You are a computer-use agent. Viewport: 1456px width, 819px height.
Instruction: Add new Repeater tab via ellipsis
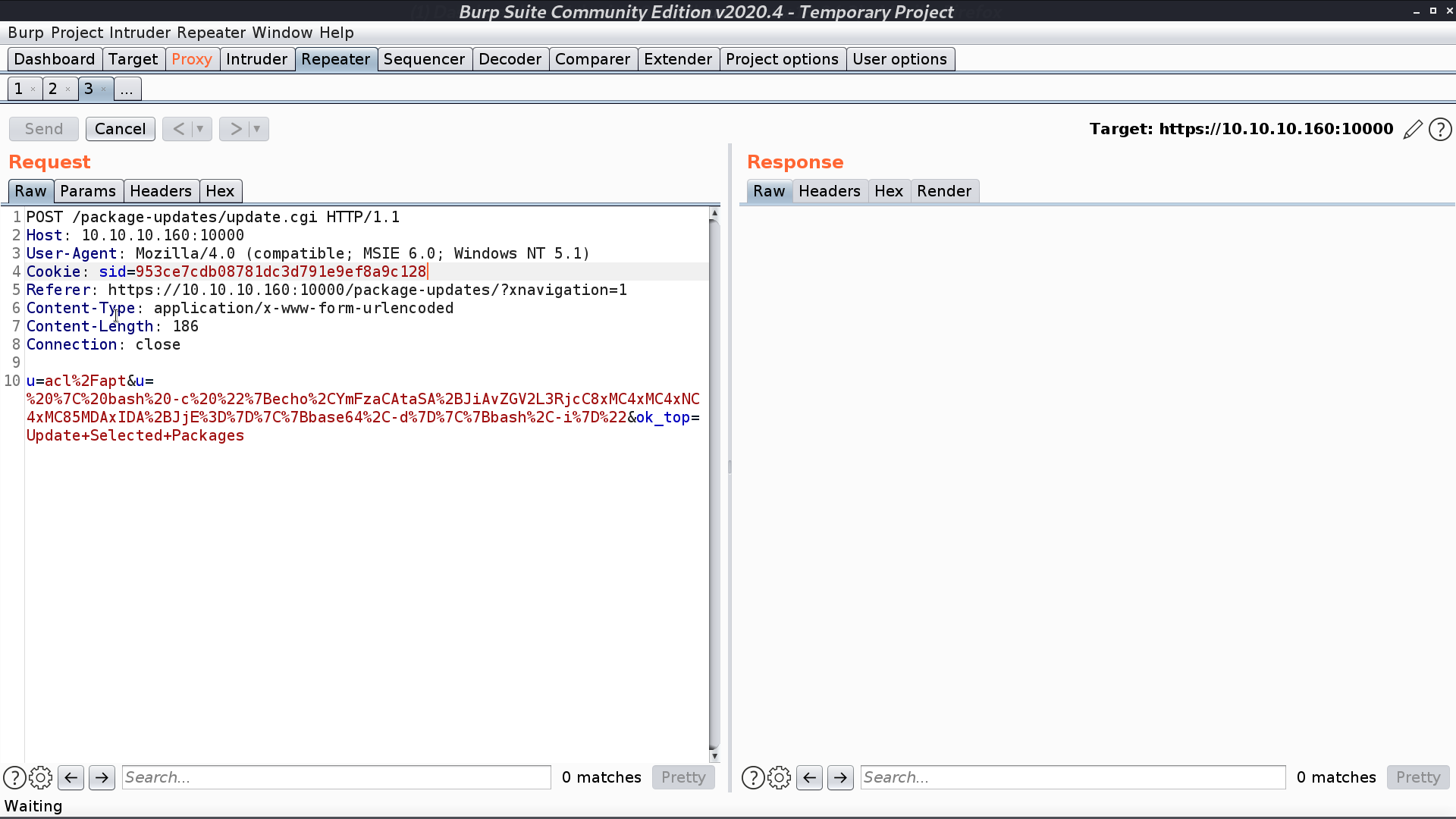tap(127, 89)
